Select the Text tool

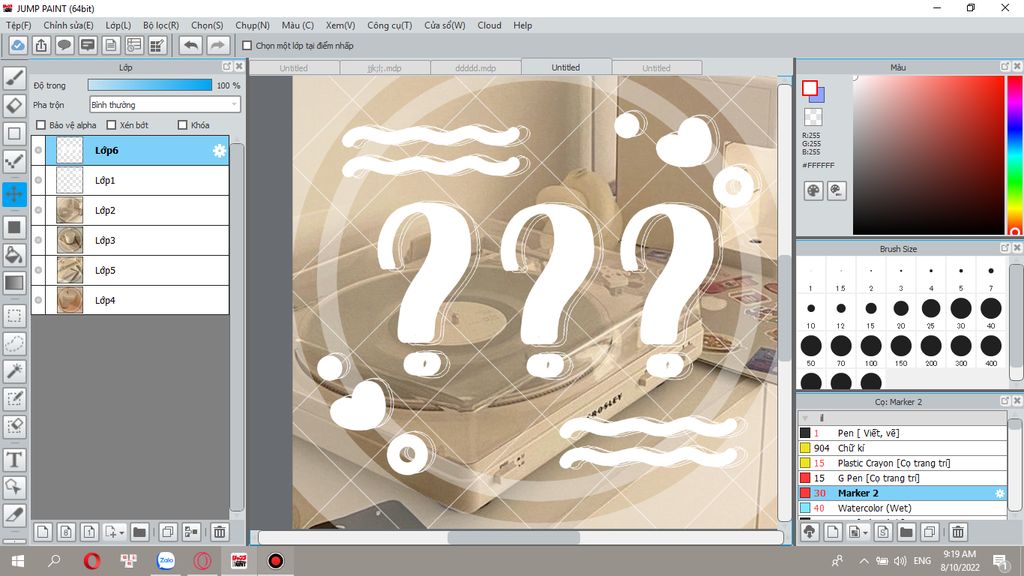(14, 460)
